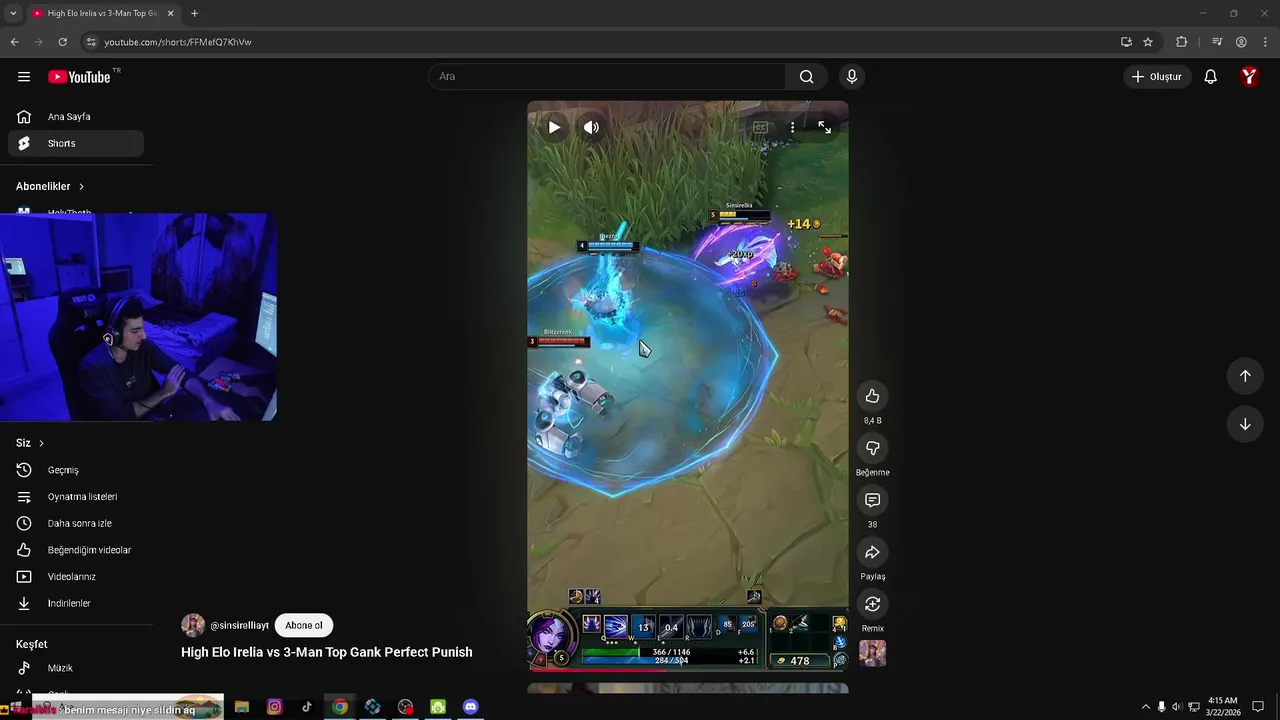Open YouTube notifications bell

coord(1210,77)
